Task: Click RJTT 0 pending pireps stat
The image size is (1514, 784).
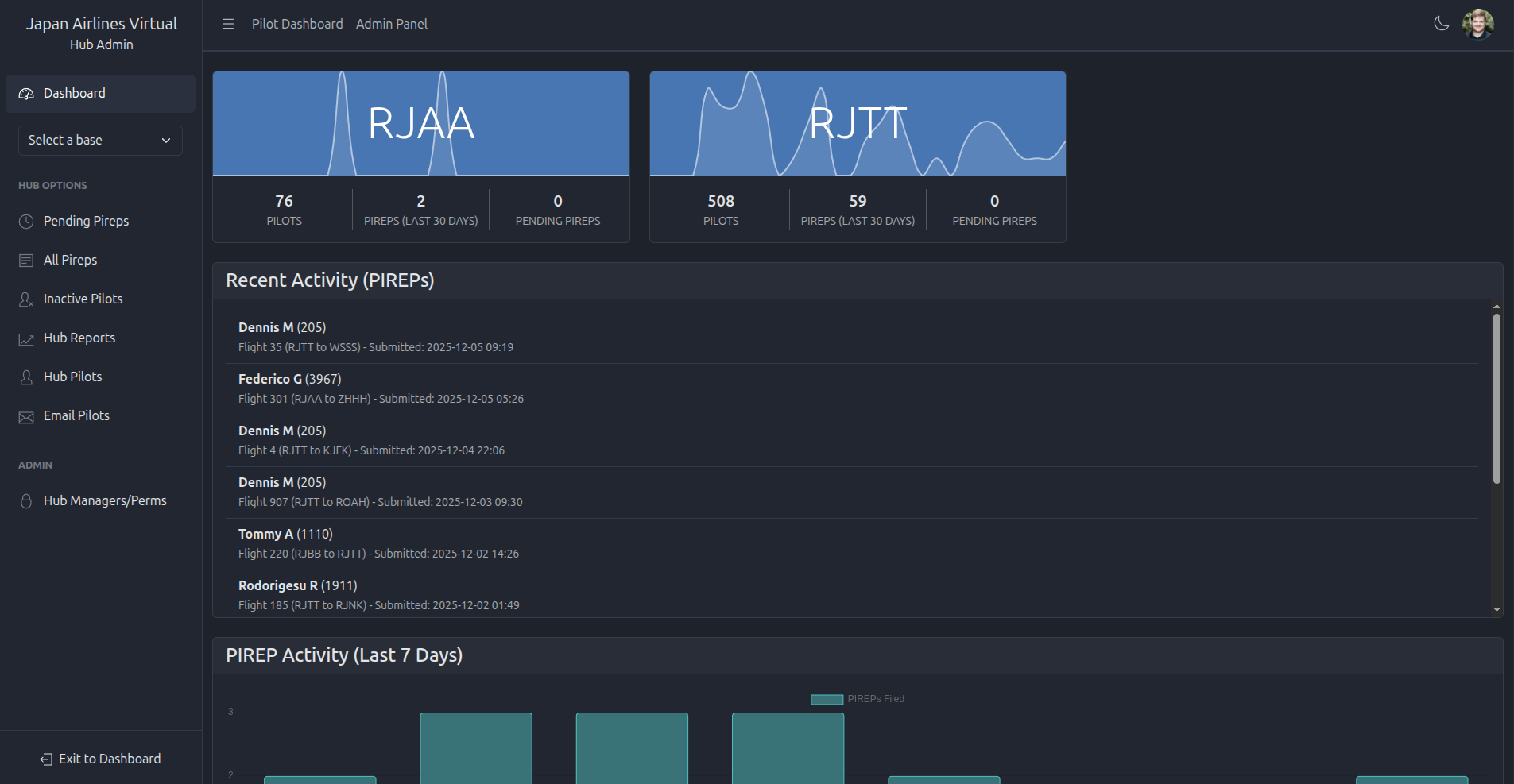Action: (x=994, y=210)
